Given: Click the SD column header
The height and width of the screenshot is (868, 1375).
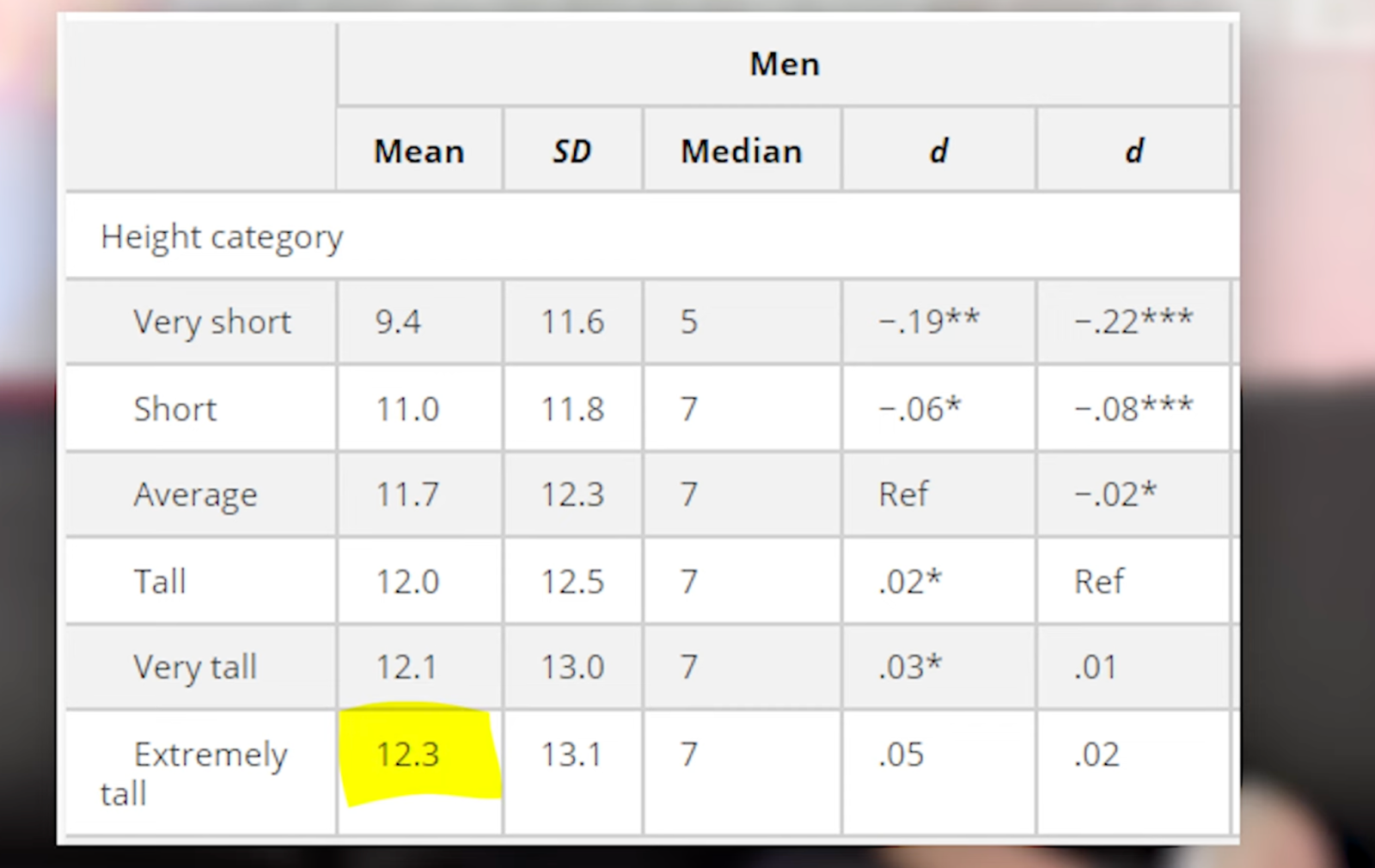Looking at the screenshot, I should (572, 151).
